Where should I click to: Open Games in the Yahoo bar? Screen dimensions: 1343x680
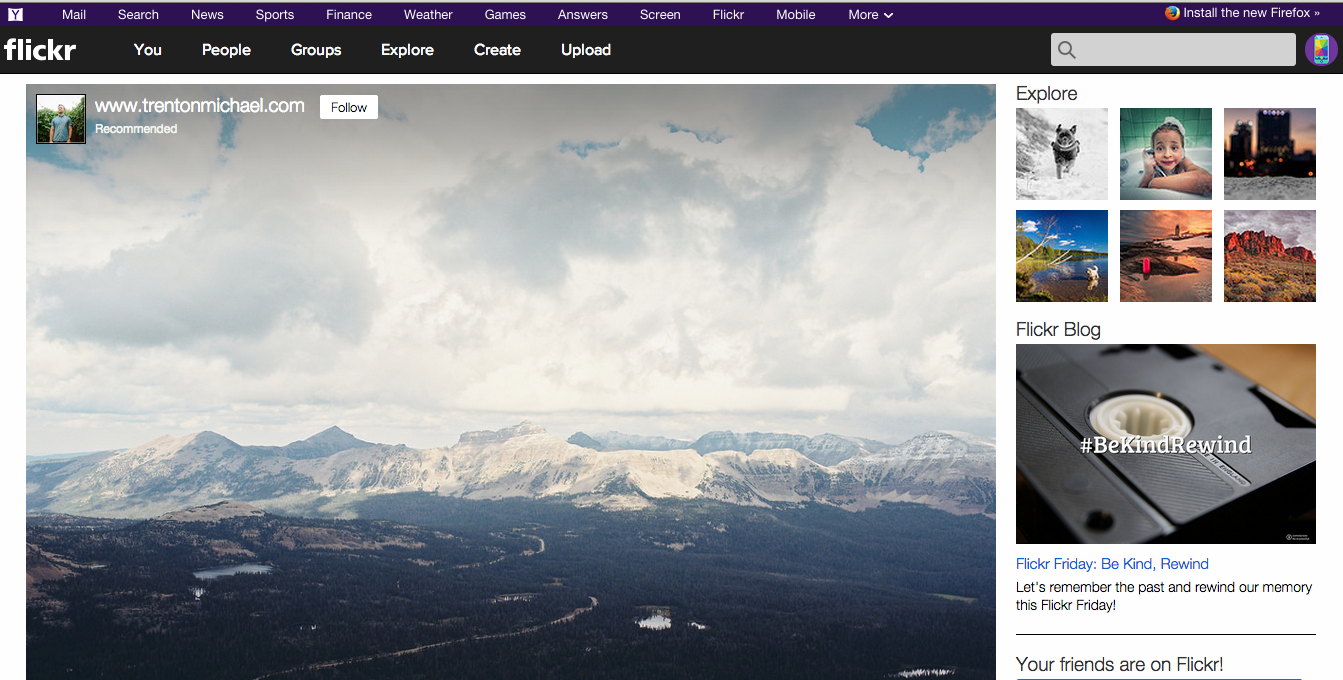click(505, 15)
